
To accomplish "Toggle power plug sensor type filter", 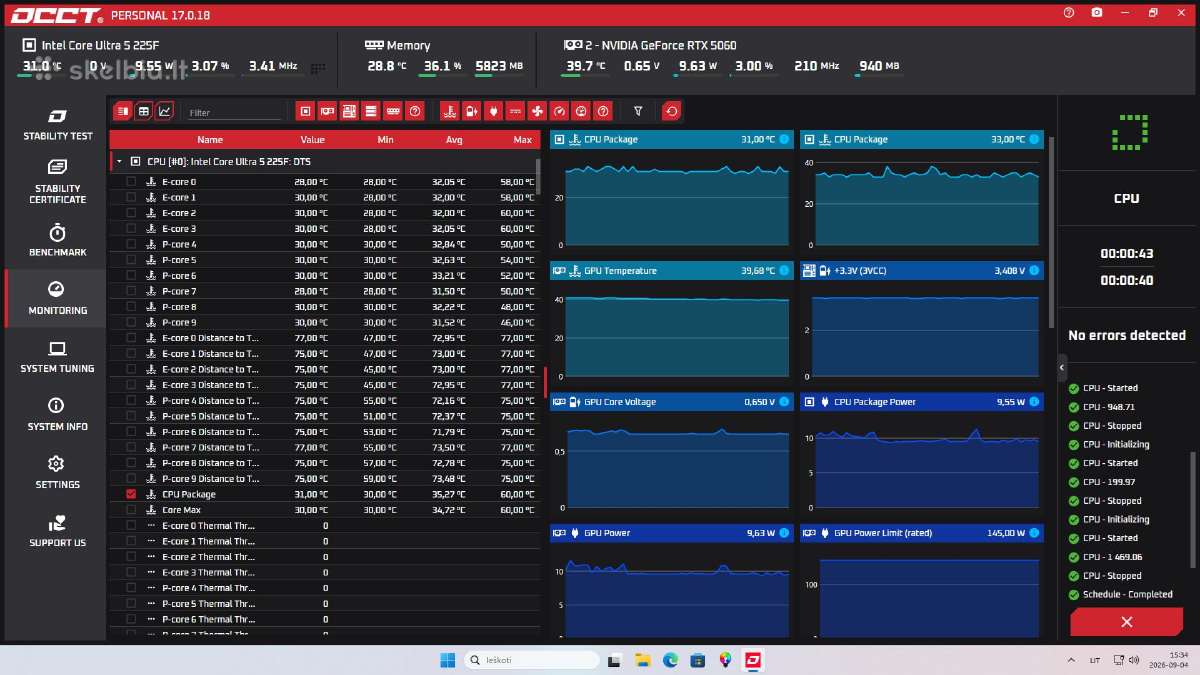I will pos(494,111).
